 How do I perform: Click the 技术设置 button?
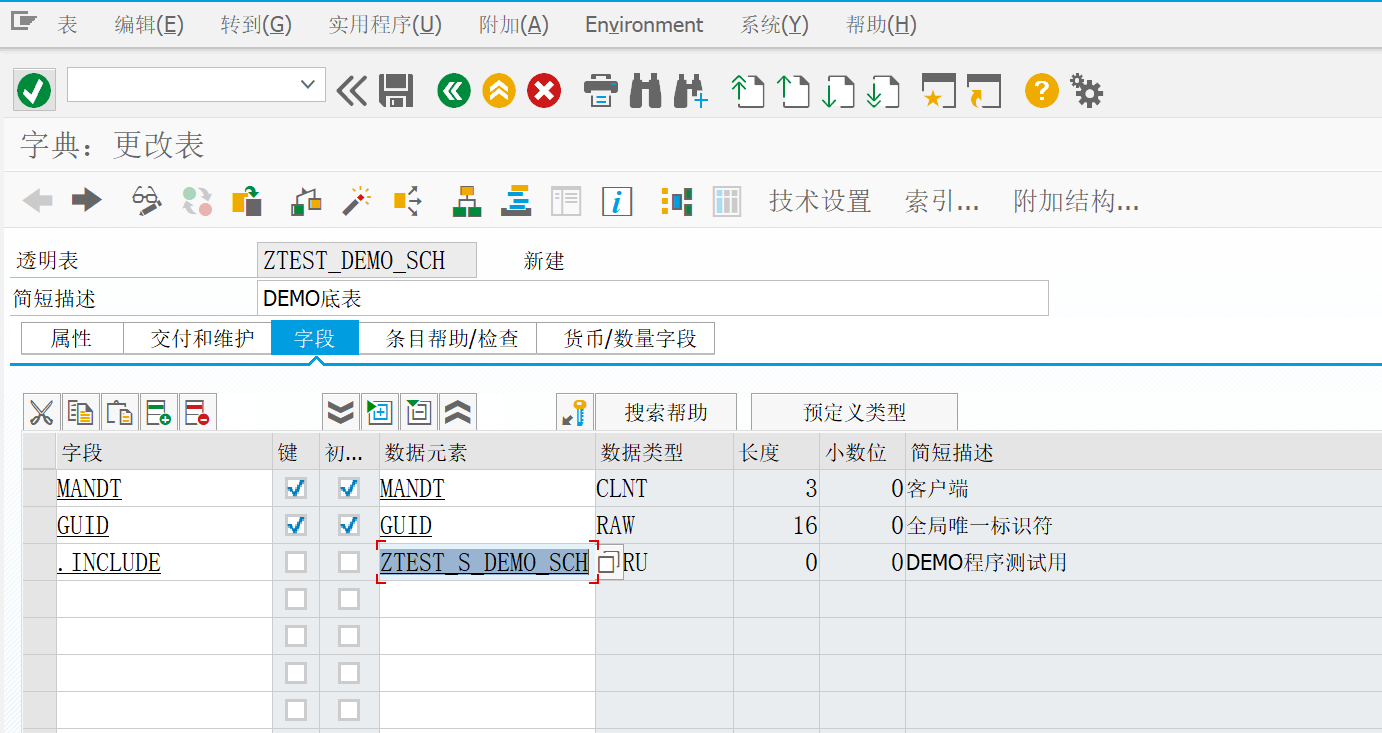click(820, 201)
